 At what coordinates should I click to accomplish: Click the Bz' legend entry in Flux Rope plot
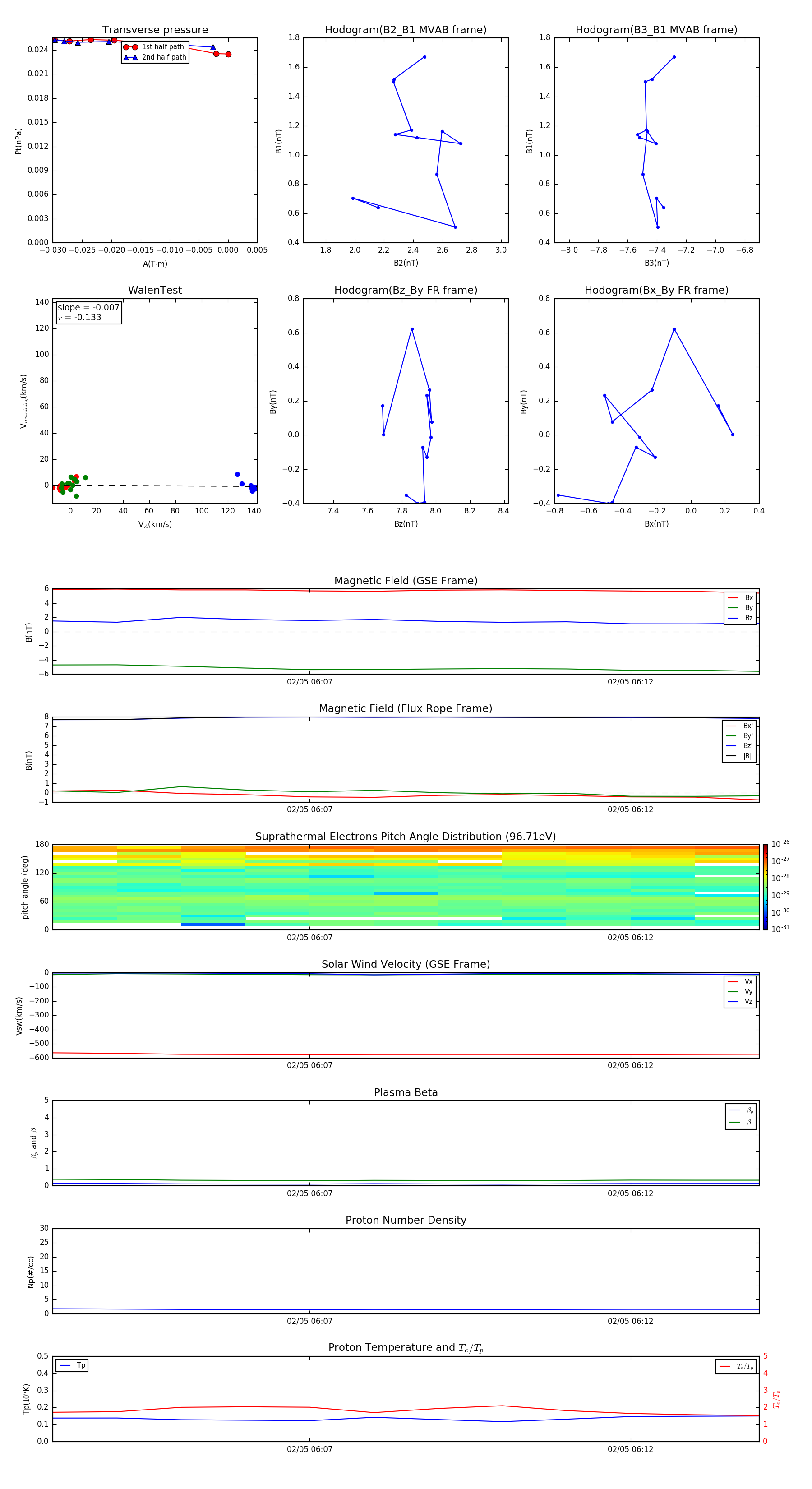pyautogui.click(x=739, y=746)
